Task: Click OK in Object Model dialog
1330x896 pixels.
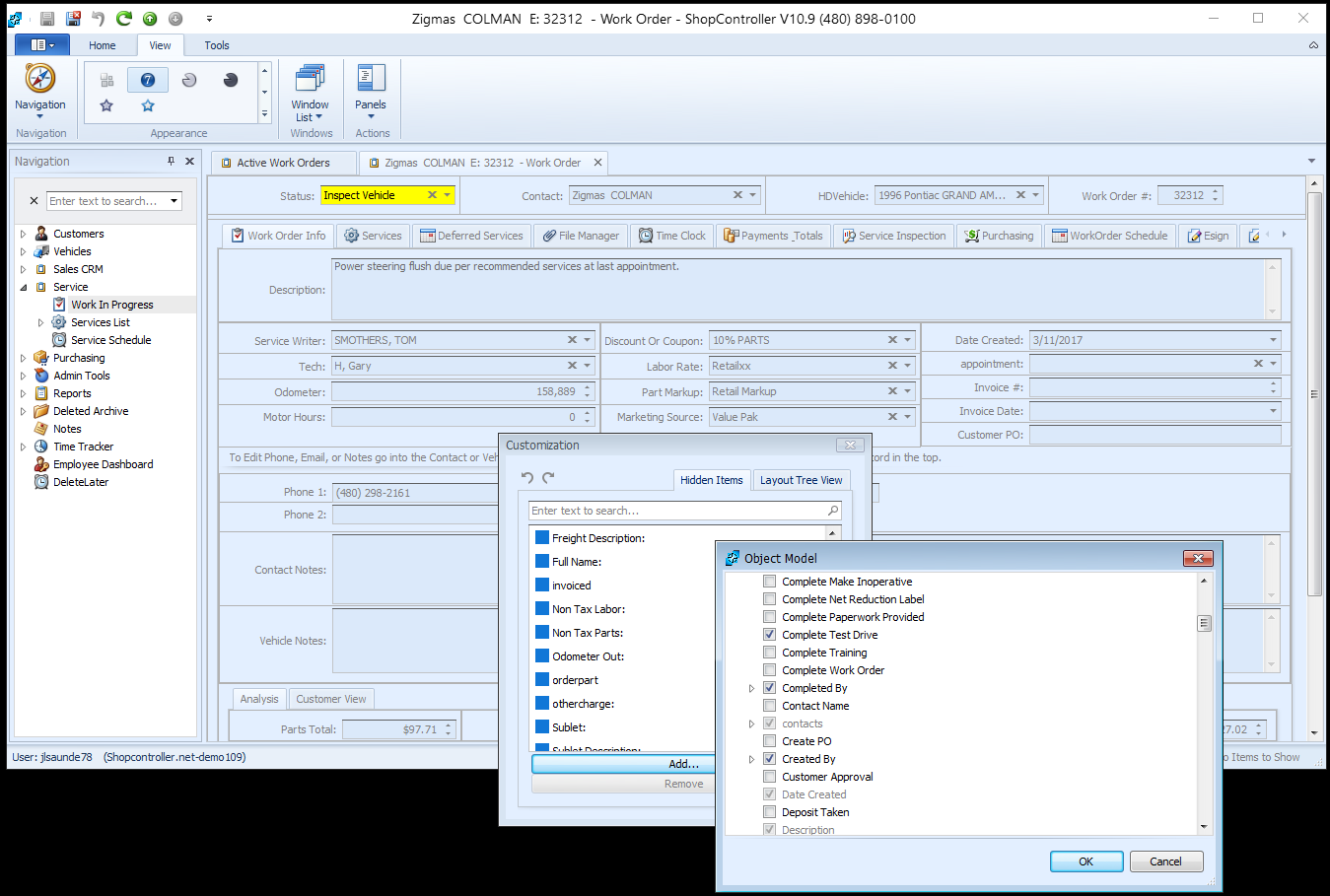Action: (1085, 862)
